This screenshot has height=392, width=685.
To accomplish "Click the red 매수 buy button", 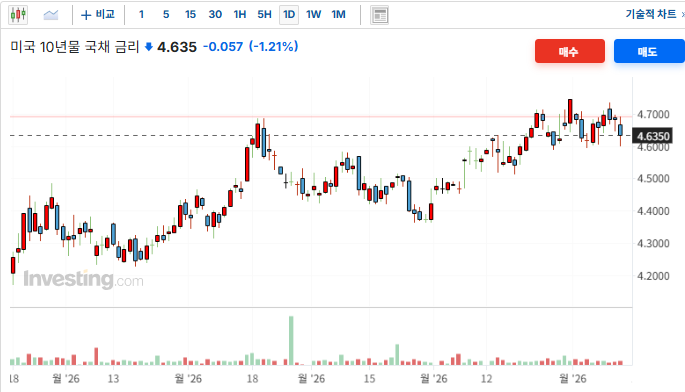I will pyautogui.click(x=570, y=51).
